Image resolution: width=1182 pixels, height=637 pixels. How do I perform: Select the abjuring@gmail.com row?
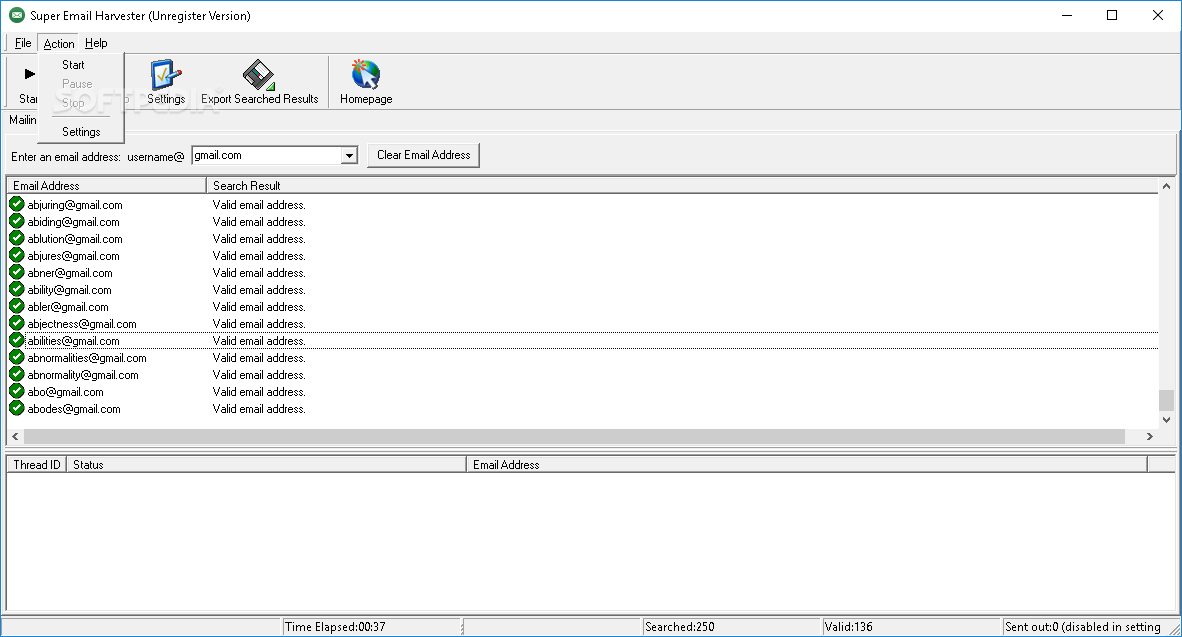[x=583, y=204]
